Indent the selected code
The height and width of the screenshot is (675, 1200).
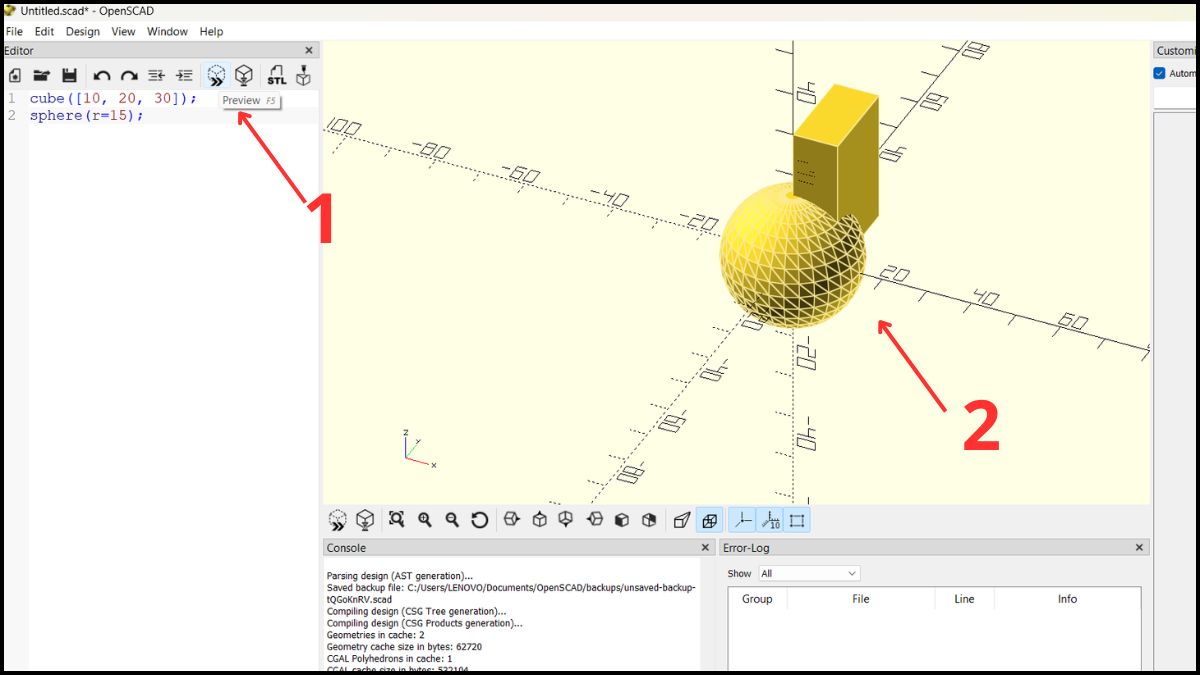tap(184, 75)
